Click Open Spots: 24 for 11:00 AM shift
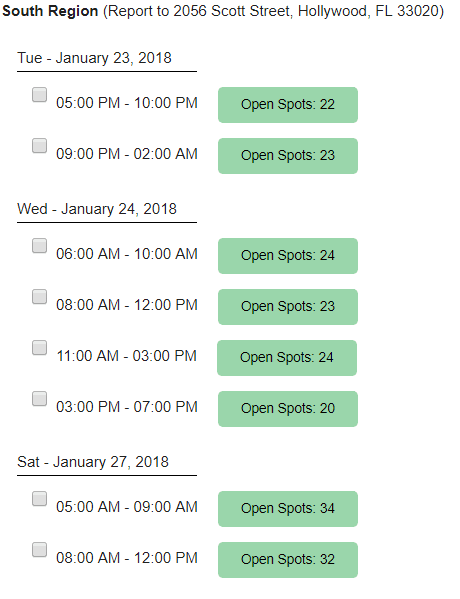This screenshot has height=599, width=460. click(x=287, y=358)
